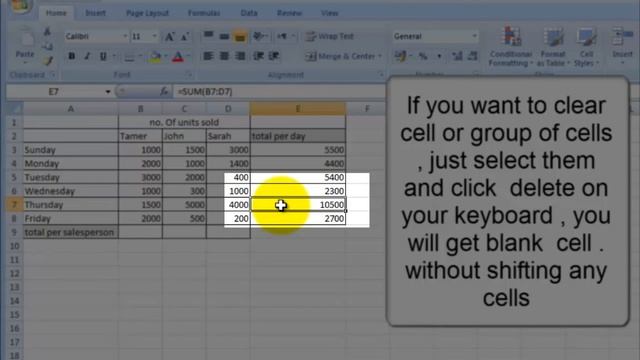The height and width of the screenshot is (360, 640).
Task: Apply borders with the Borders icon
Action: (x=129, y=57)
